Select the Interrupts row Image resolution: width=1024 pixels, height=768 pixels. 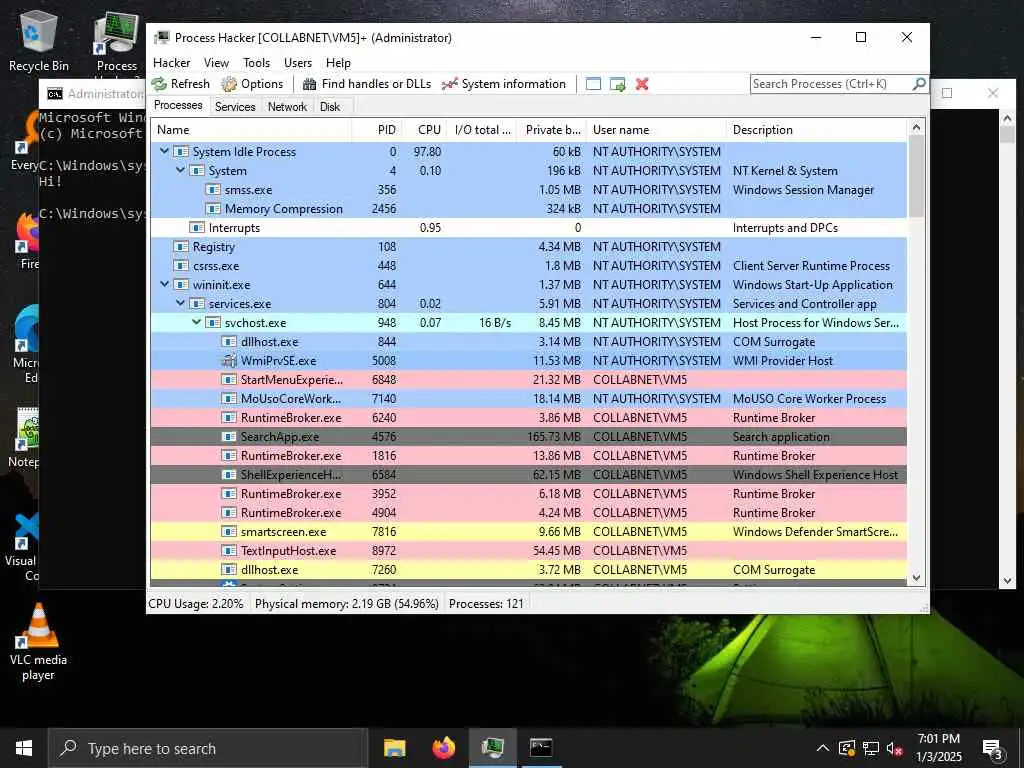529,227
